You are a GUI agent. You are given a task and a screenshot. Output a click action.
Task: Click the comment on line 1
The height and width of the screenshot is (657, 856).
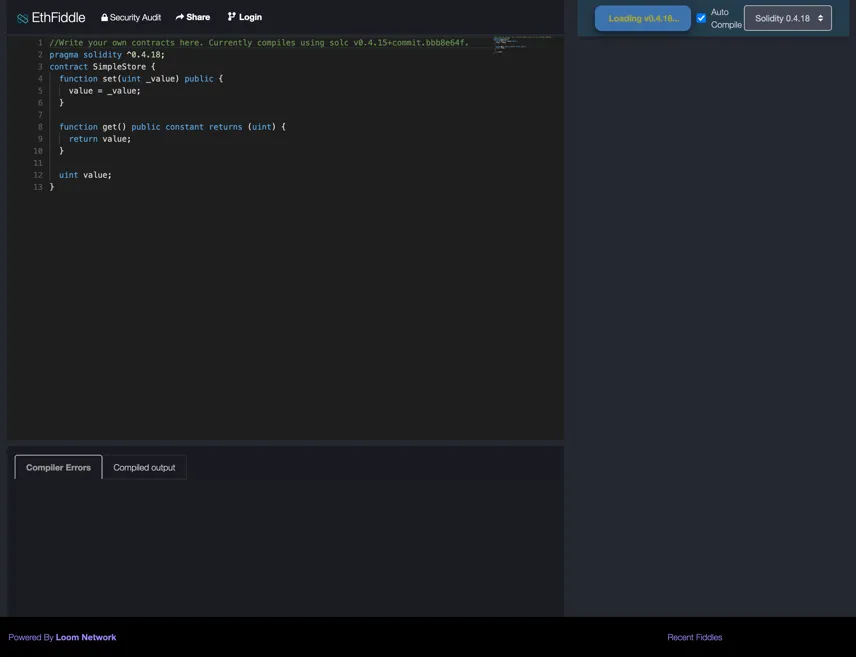click(x=259, y=43)
